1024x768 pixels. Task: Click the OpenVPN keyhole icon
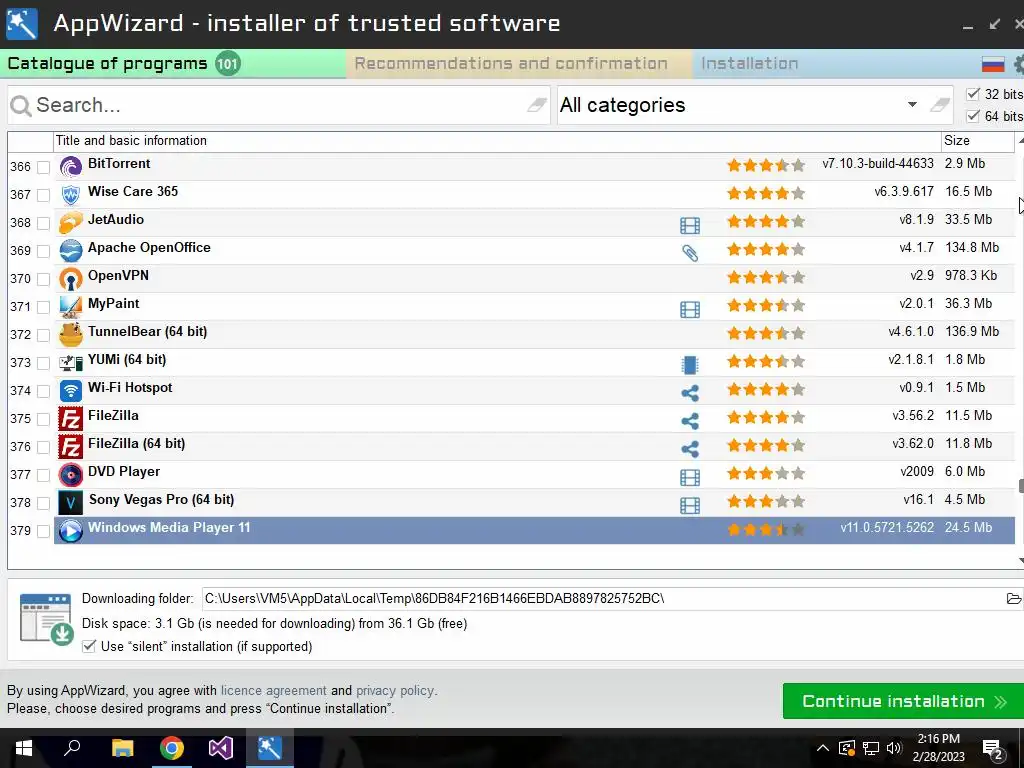click(x=71, y=279)
